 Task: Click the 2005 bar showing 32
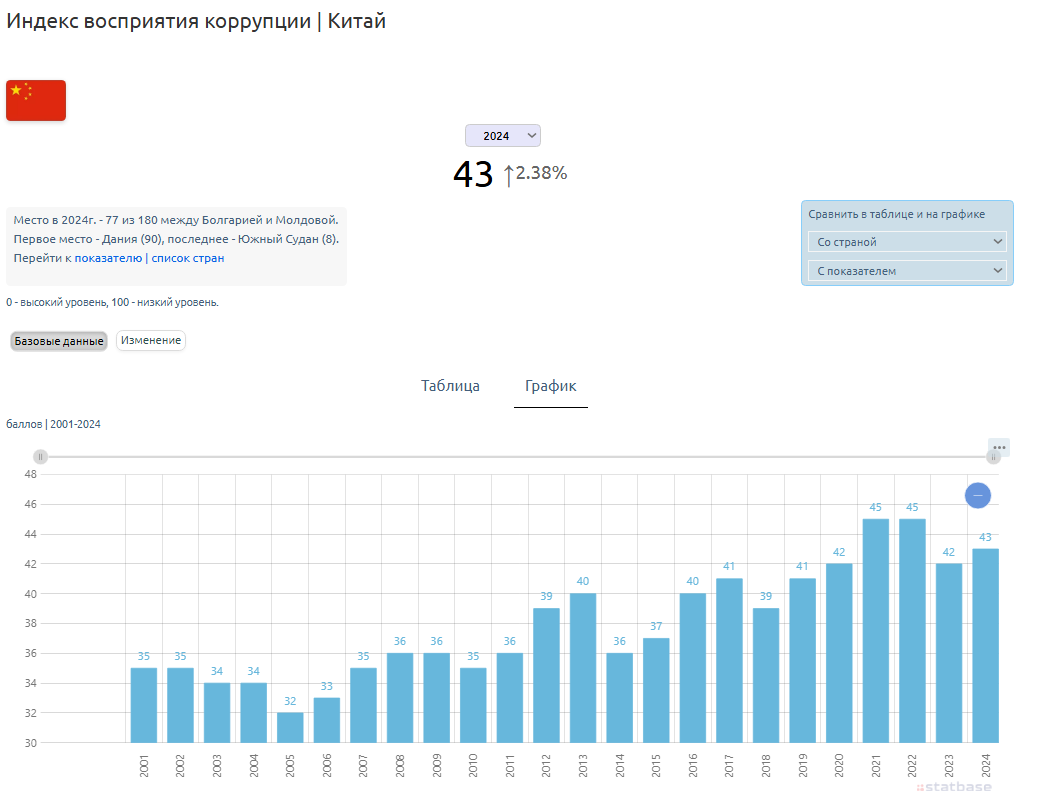point(290,727)
